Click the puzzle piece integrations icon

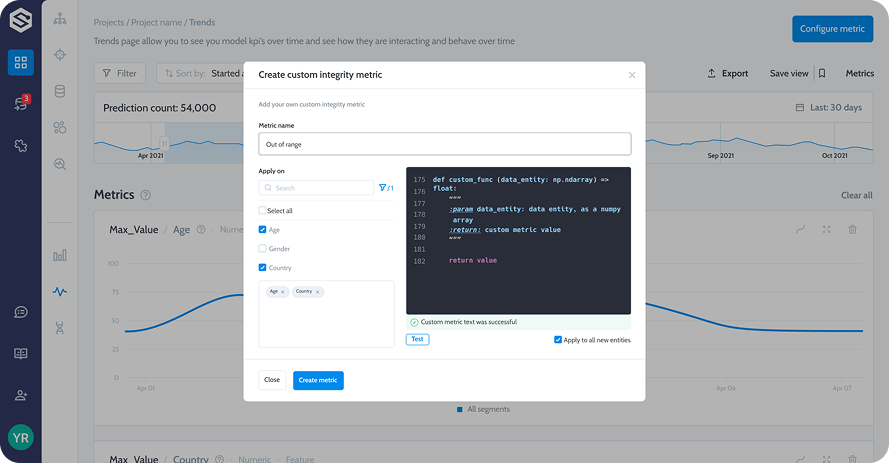coord(20,146)
